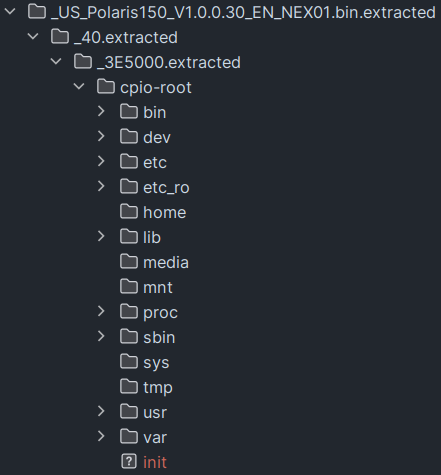Click the _40.extracted folder icon
Viewport: 441px width, 475px height.
[x=60, y=37]
